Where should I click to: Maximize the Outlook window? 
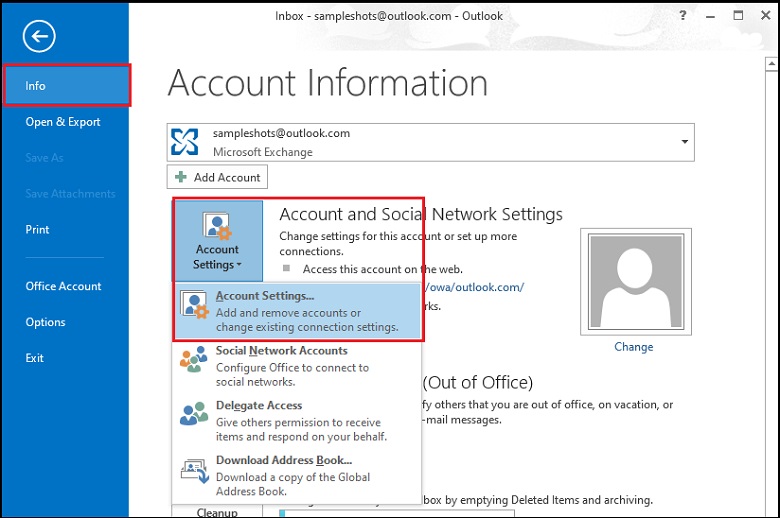[738, 15]
